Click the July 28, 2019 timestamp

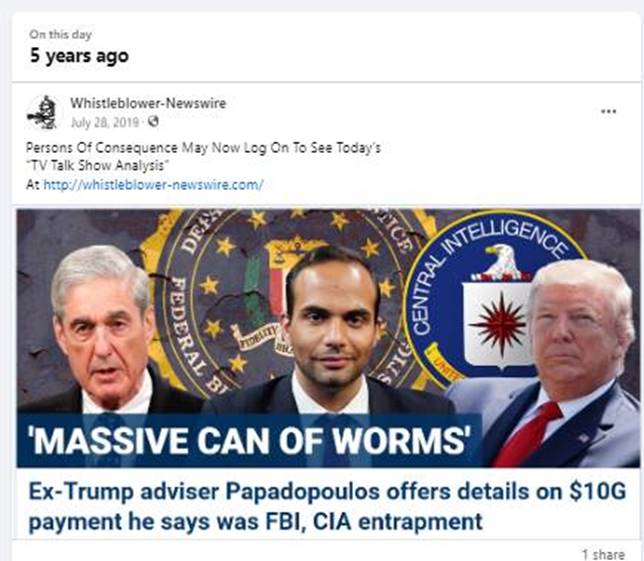(105, 122)
